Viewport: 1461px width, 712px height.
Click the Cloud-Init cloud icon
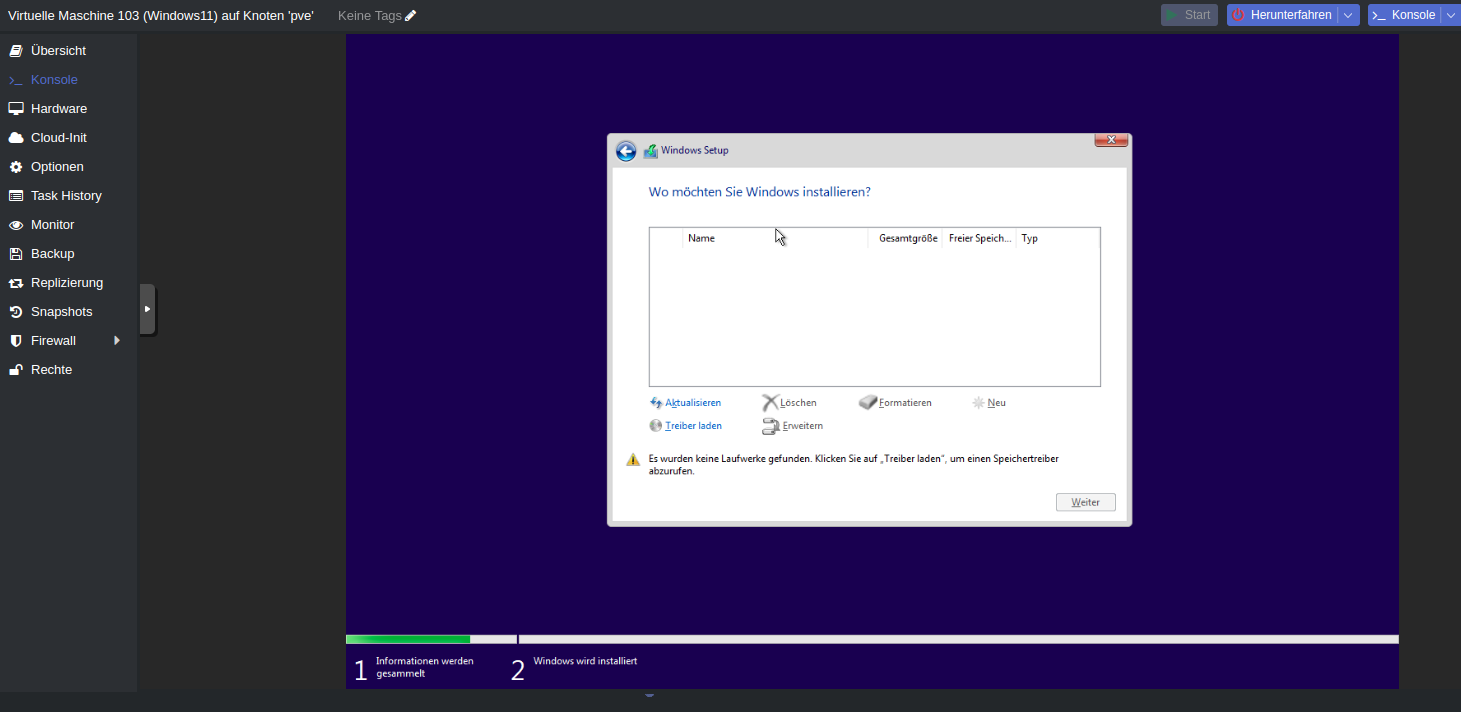click(16, 138)
